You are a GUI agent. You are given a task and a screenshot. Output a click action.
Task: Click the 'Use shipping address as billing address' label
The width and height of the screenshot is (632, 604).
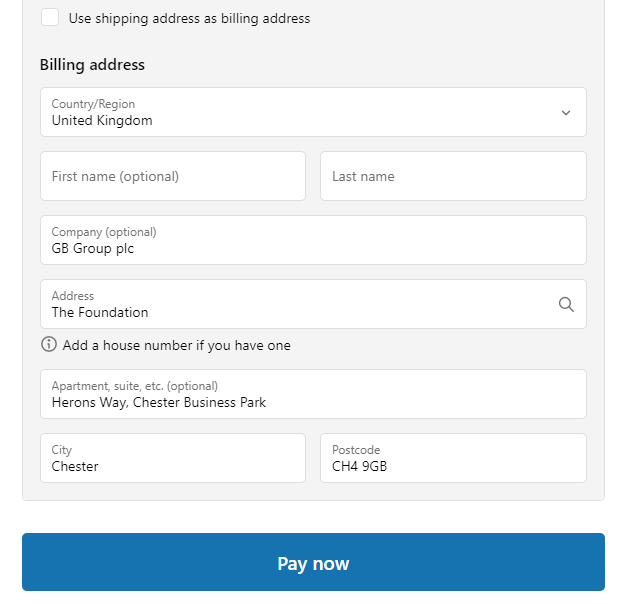[x=189, y=19]
